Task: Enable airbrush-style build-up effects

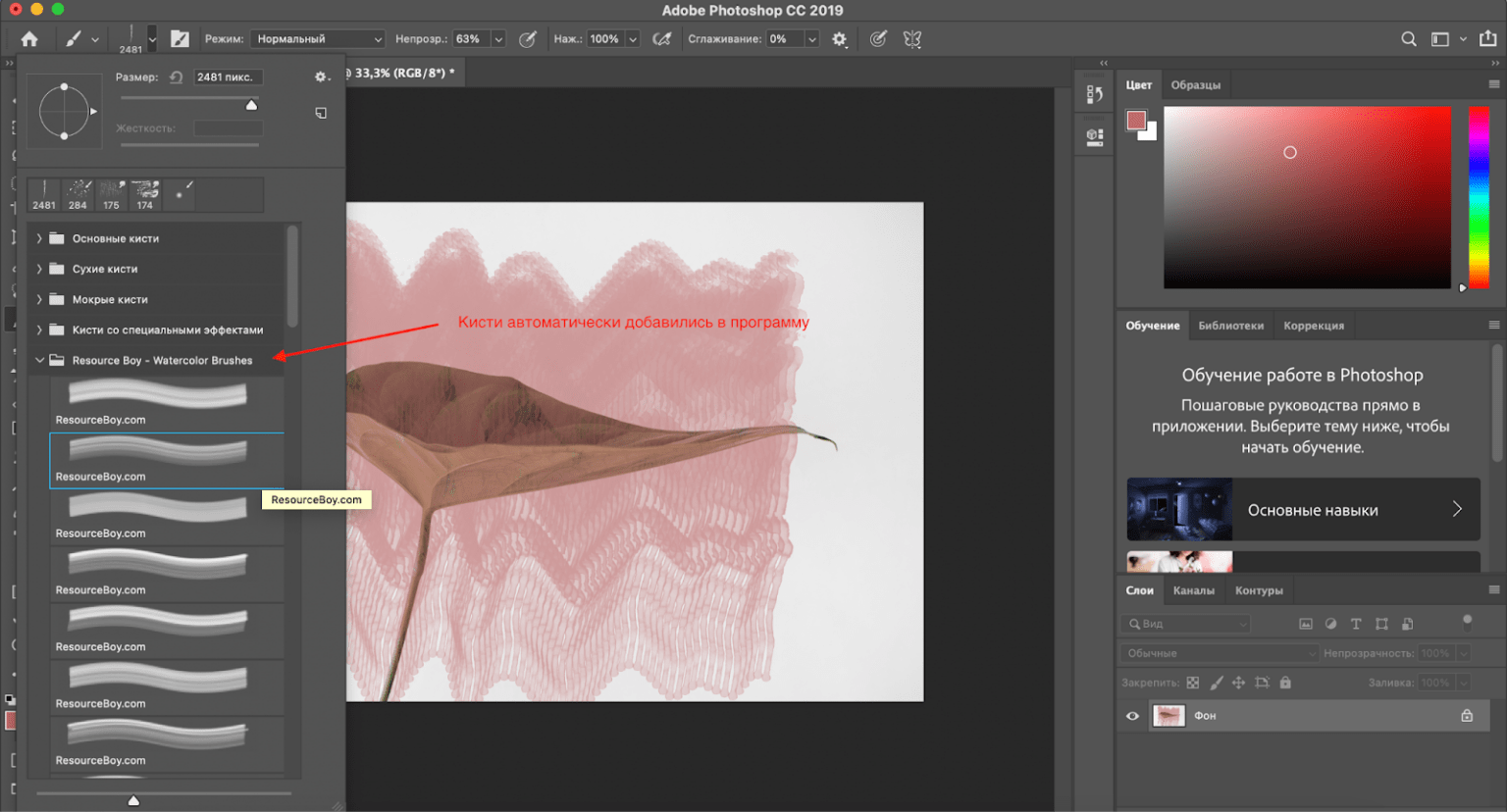Action: [662, 39]
